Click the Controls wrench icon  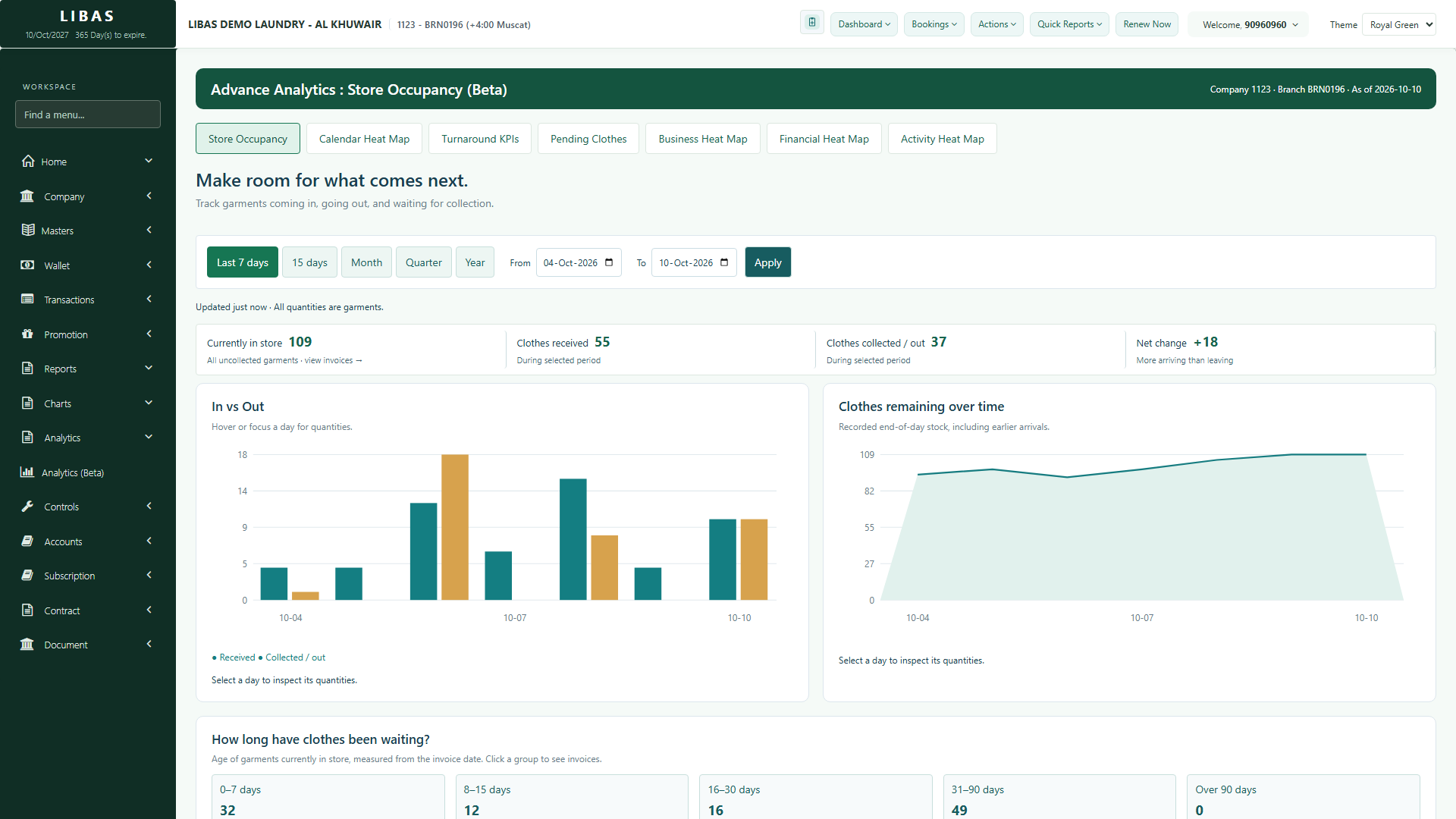coord(27,506)
